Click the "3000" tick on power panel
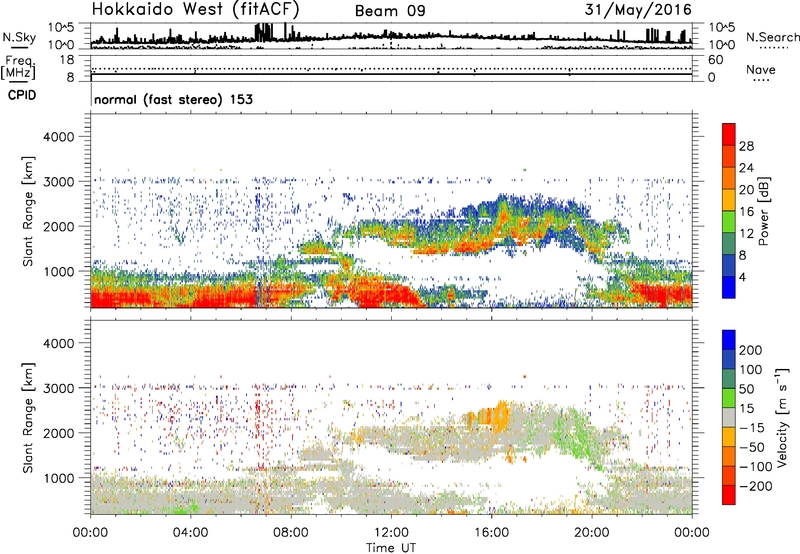This screenshot has width=800, height=554. point(58,182)
